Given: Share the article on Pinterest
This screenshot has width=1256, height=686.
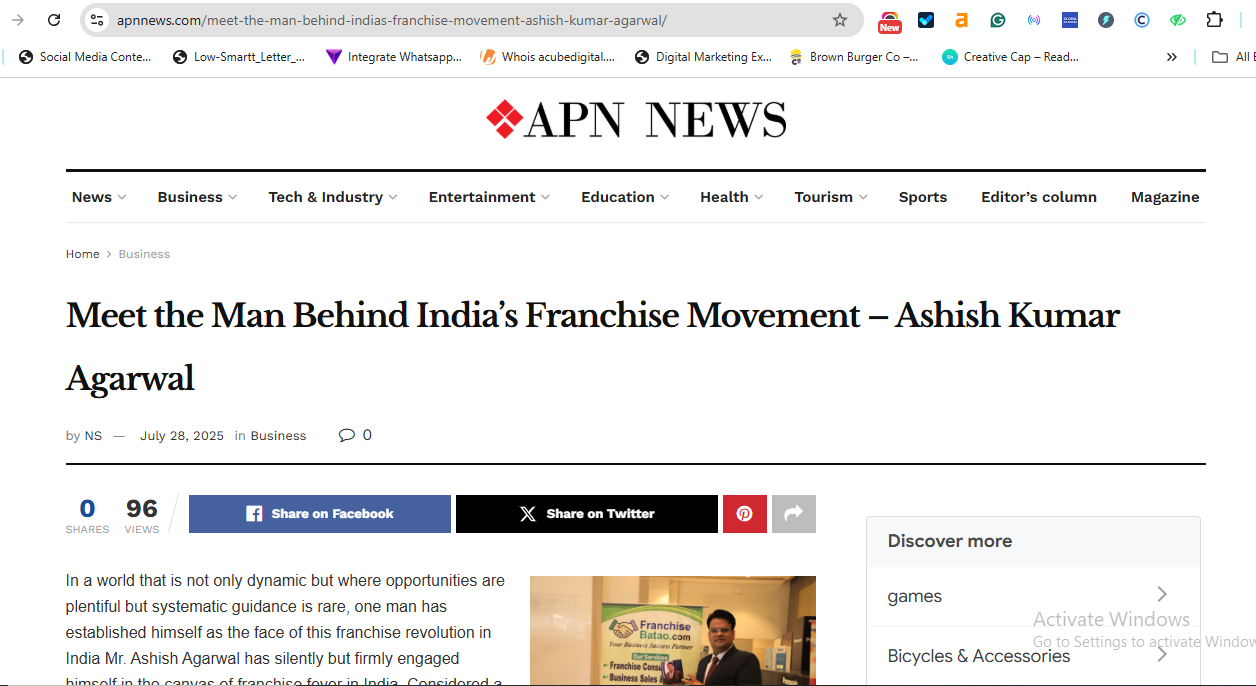Looking at the screenshot, I should tap(744, 513).
